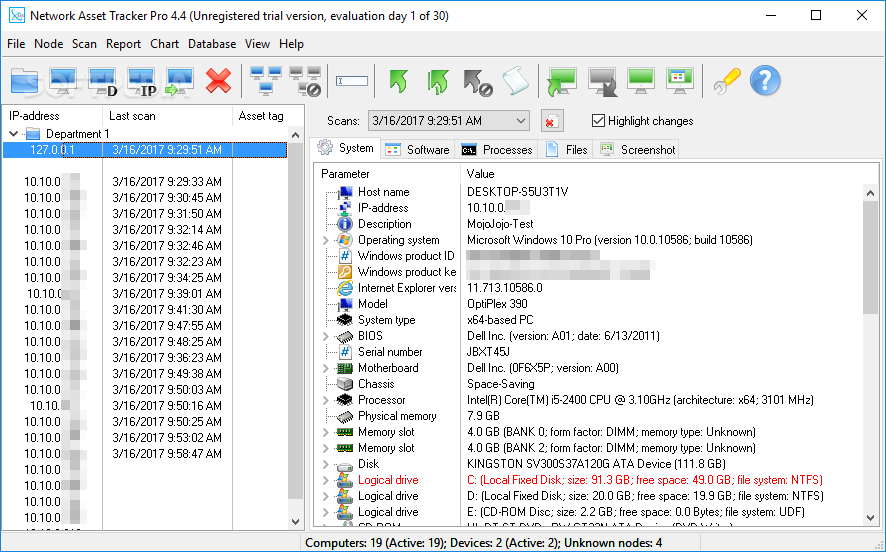
Task: Select the 127.0.0.1 node row
Action: (x=145, y=150)
